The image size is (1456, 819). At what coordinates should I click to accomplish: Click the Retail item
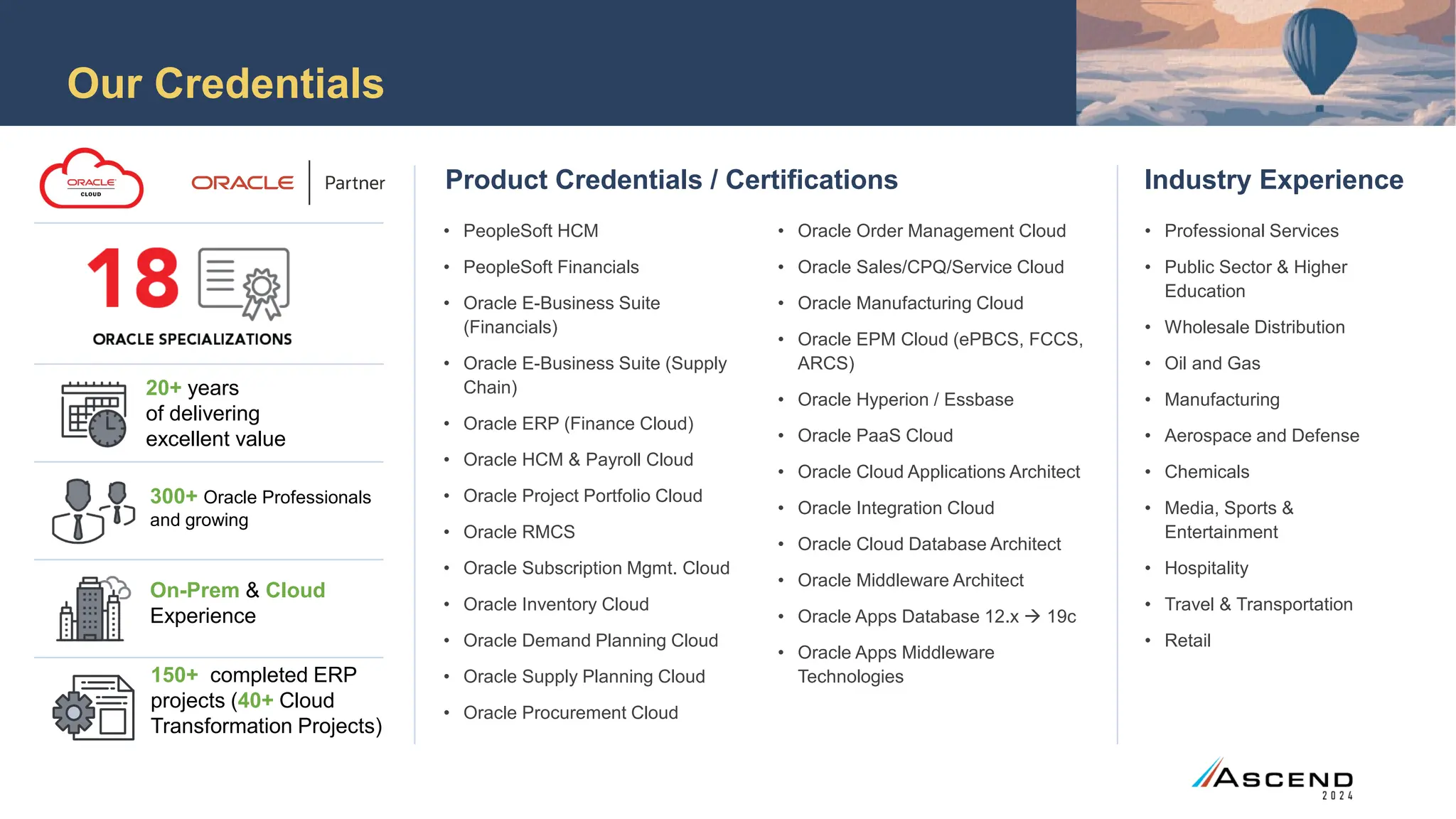[1187, 641]
